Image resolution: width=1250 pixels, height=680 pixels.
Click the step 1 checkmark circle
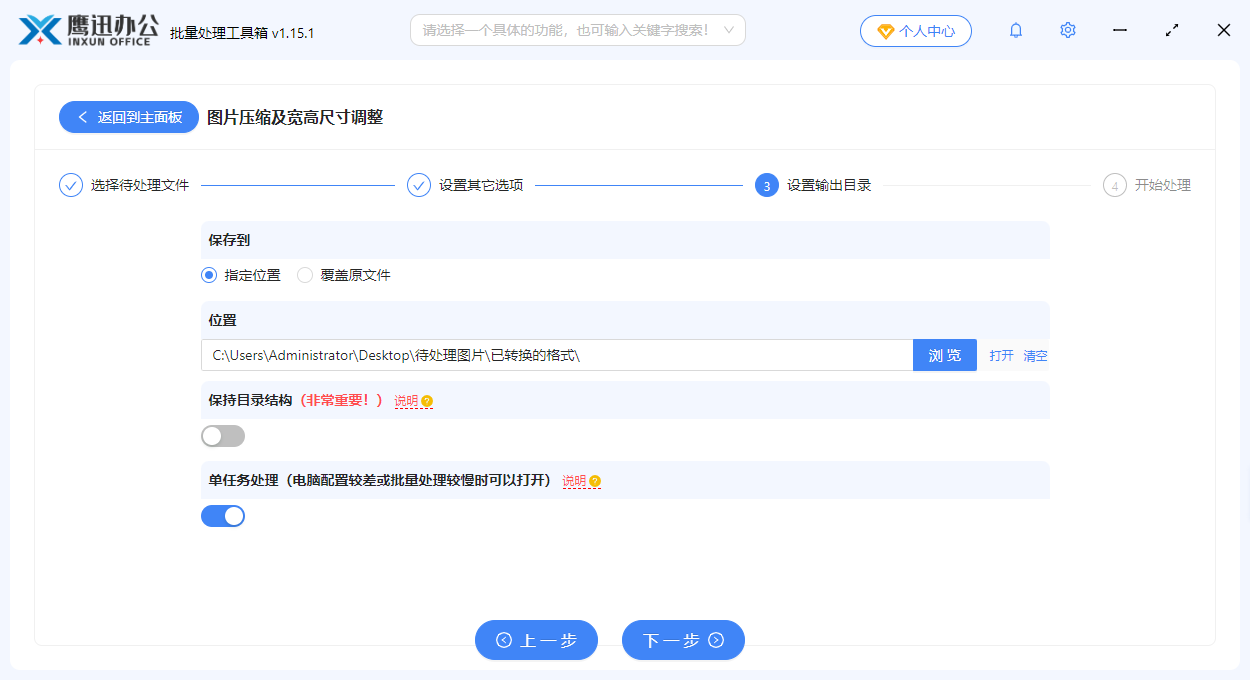click(x=71, y=185)
